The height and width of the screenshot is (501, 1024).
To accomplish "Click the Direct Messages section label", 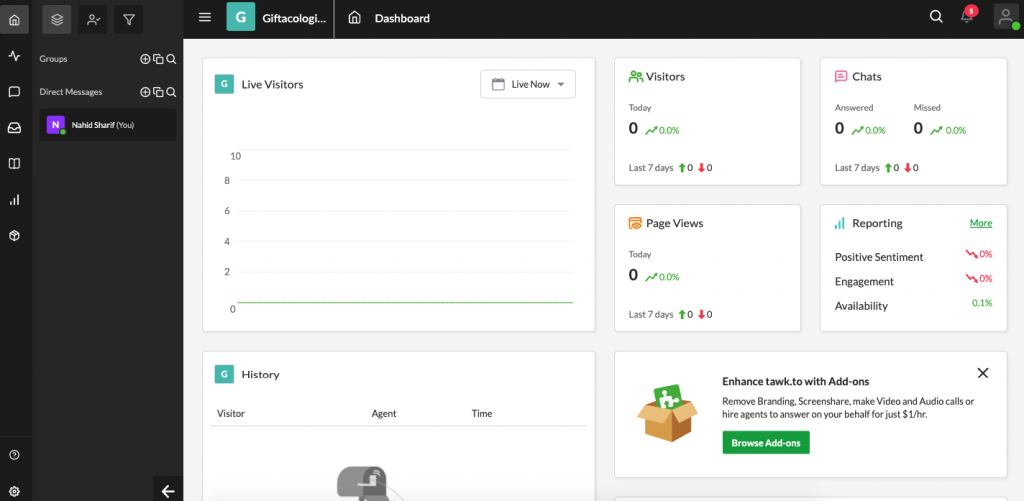I will click(x=71, y=92).
